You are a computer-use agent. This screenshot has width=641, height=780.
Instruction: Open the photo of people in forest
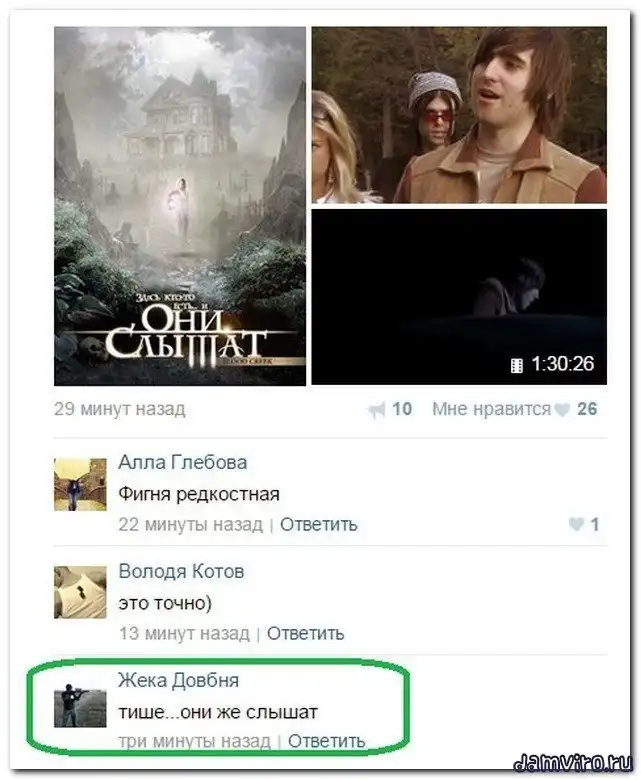(x=459, y=115)
